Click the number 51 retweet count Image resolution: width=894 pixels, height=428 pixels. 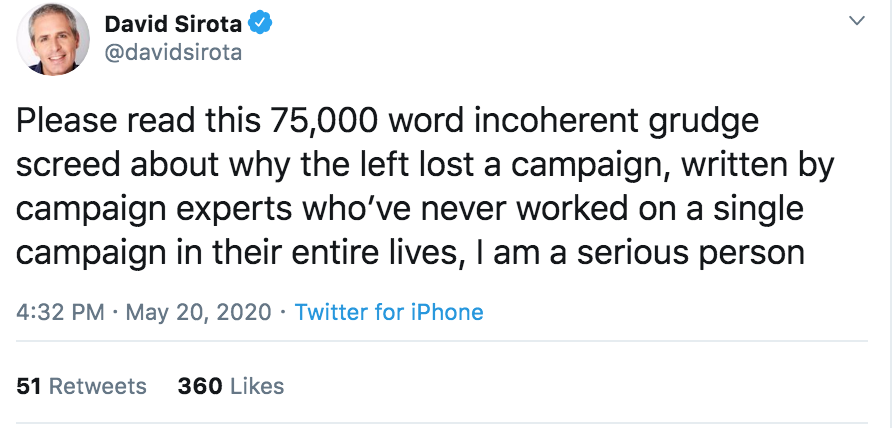29,386
